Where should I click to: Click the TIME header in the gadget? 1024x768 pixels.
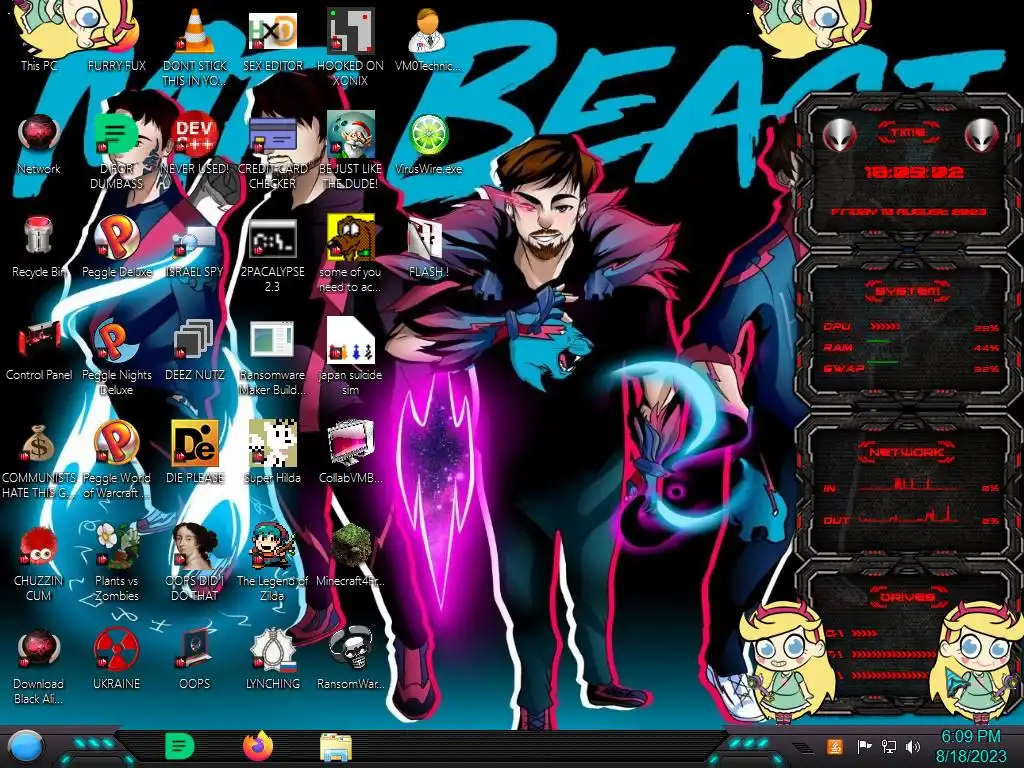(x=908, y=133)
